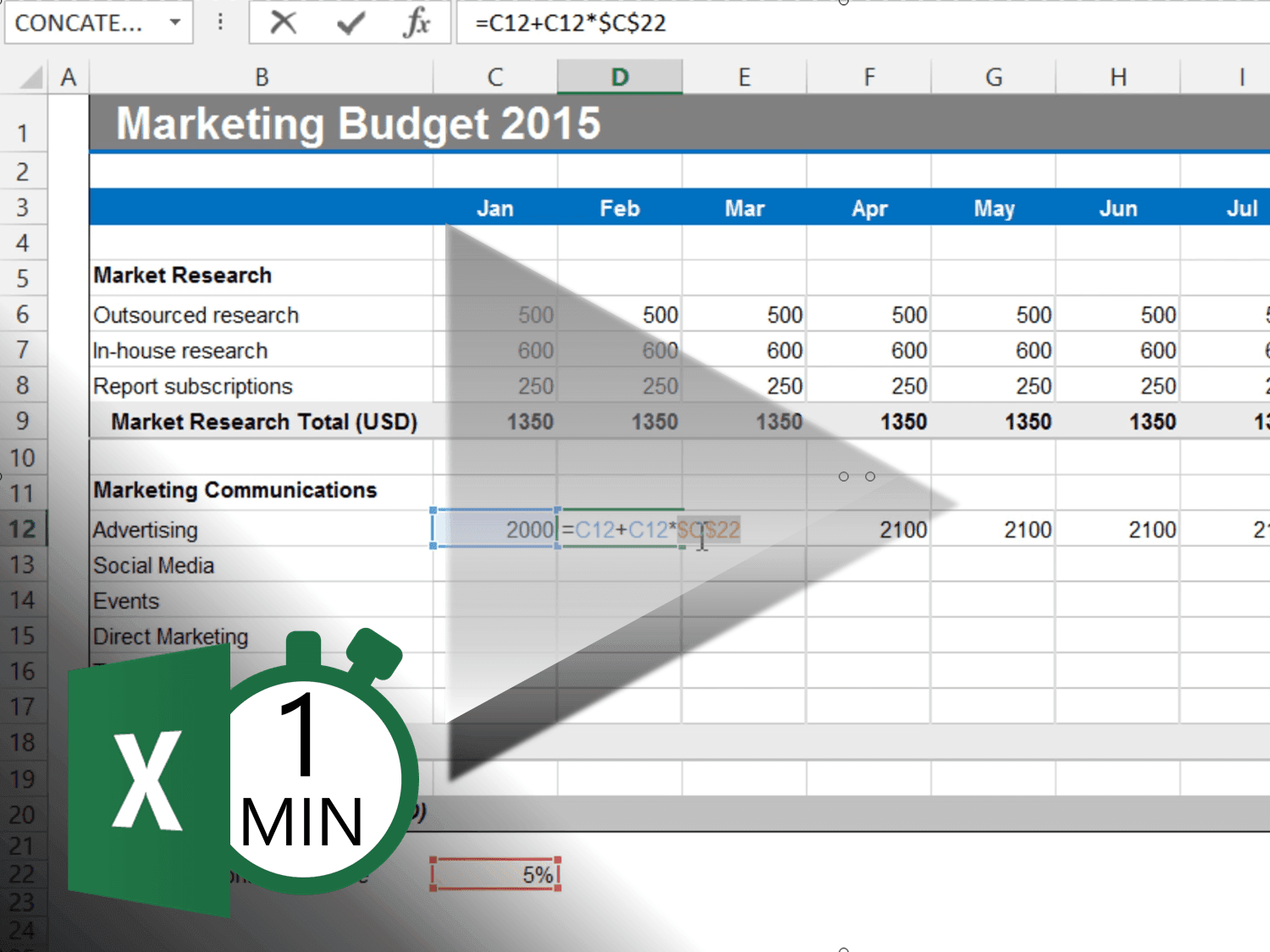
Task: Select column D header
Action: 620,78
